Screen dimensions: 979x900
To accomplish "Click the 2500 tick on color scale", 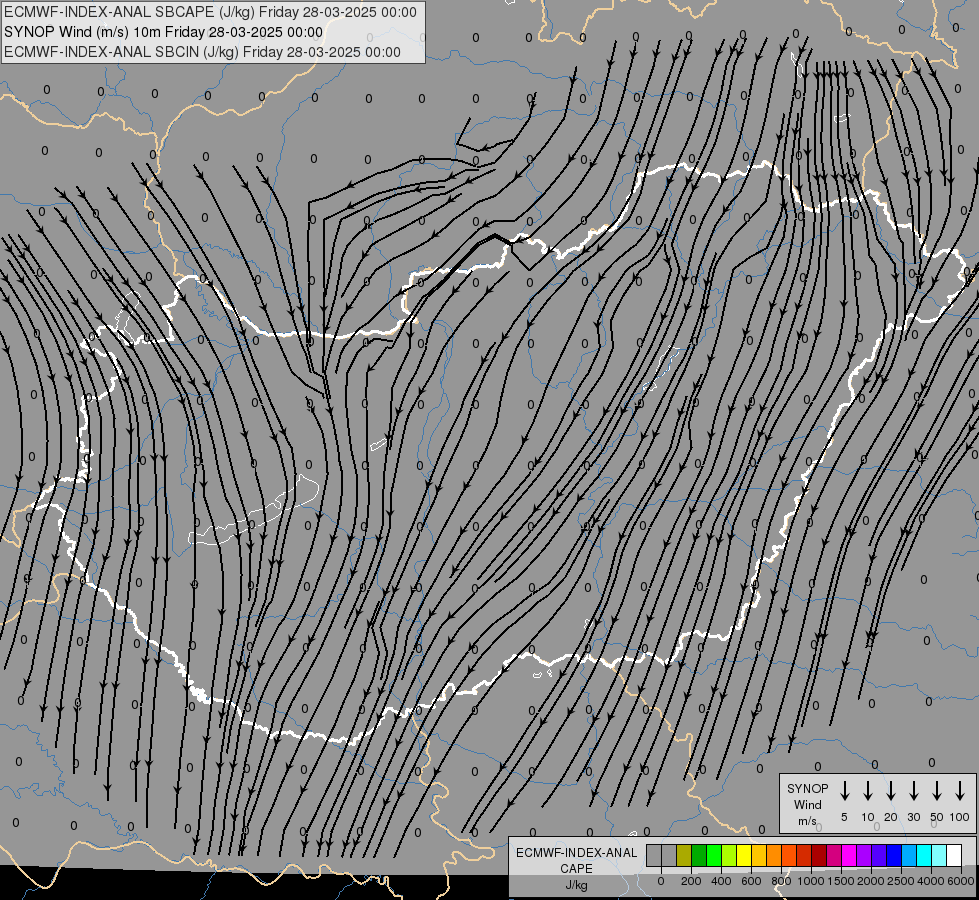I will click(x=901, y=881).
